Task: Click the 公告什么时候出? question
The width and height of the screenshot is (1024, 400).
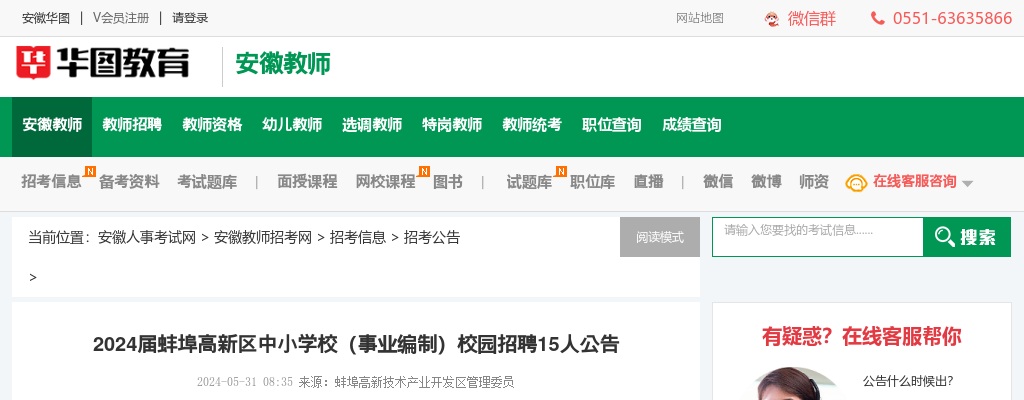Action: tap(908, 381)
